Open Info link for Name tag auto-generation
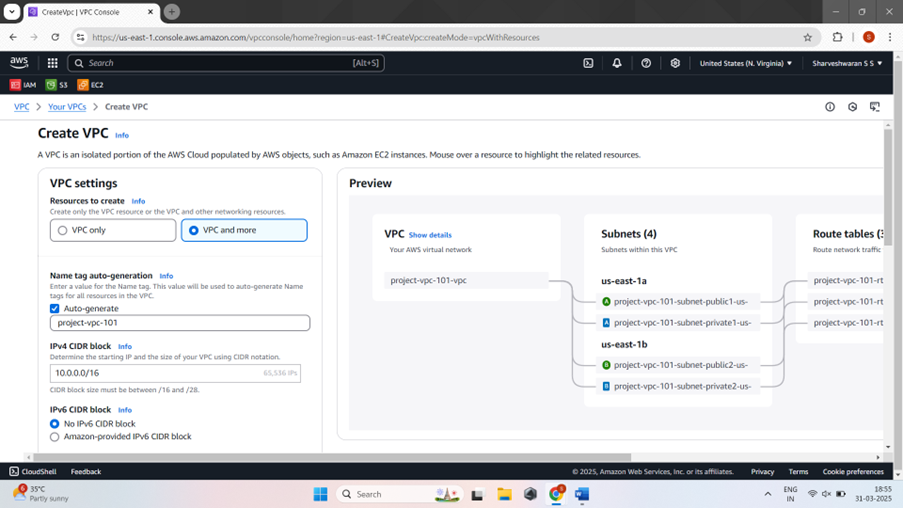 point(166,276)
